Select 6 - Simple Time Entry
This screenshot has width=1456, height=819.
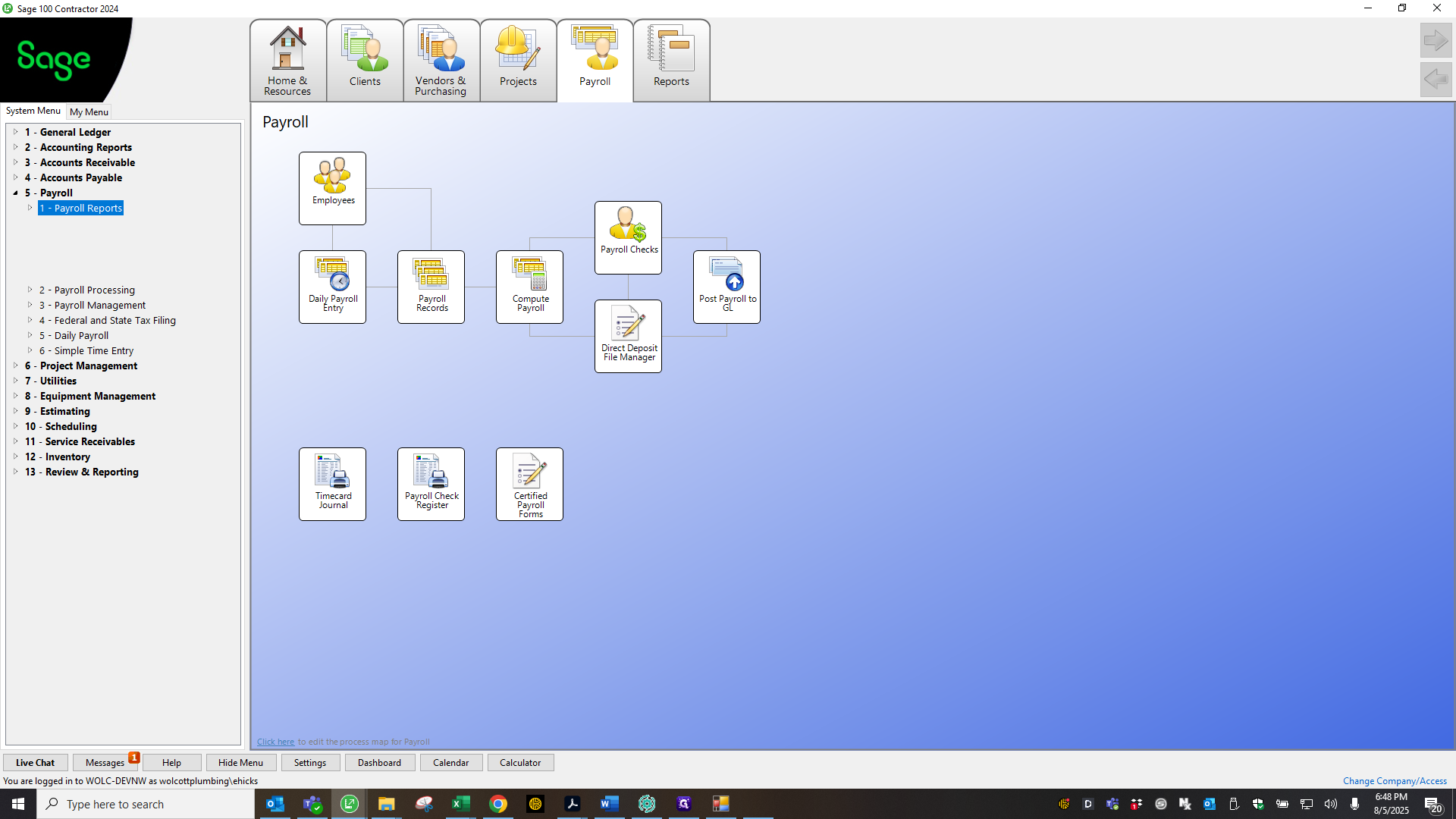click(x=86, y=350)
